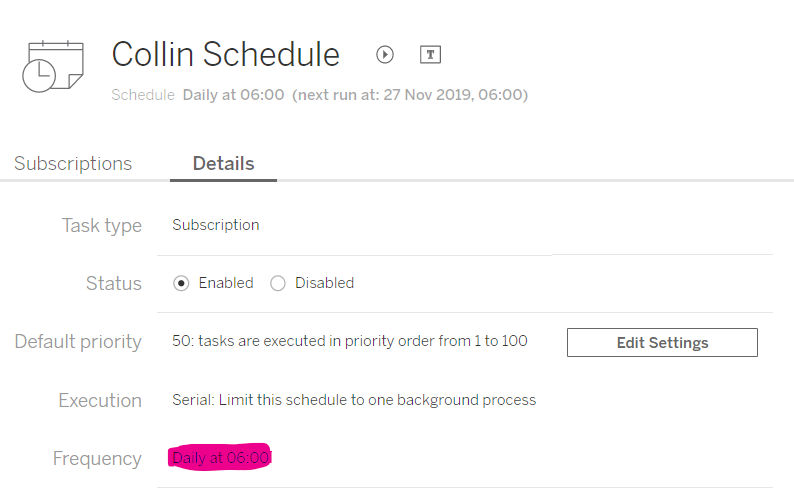Select the Disabled status radio button
This screenshot has width=794, height=497.
click(x=278, y=283)
